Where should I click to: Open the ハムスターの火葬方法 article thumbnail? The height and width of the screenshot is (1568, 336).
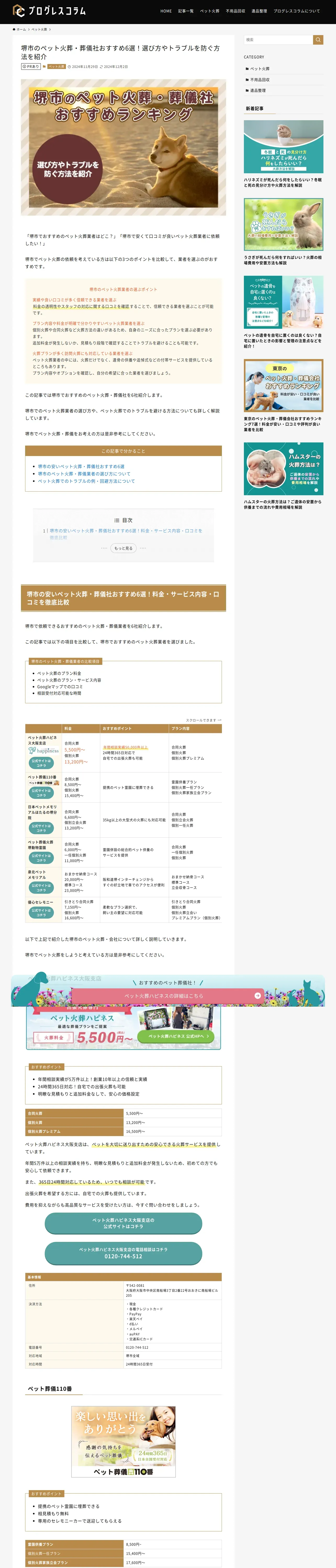pyautogui.click(x=284, y=469)
